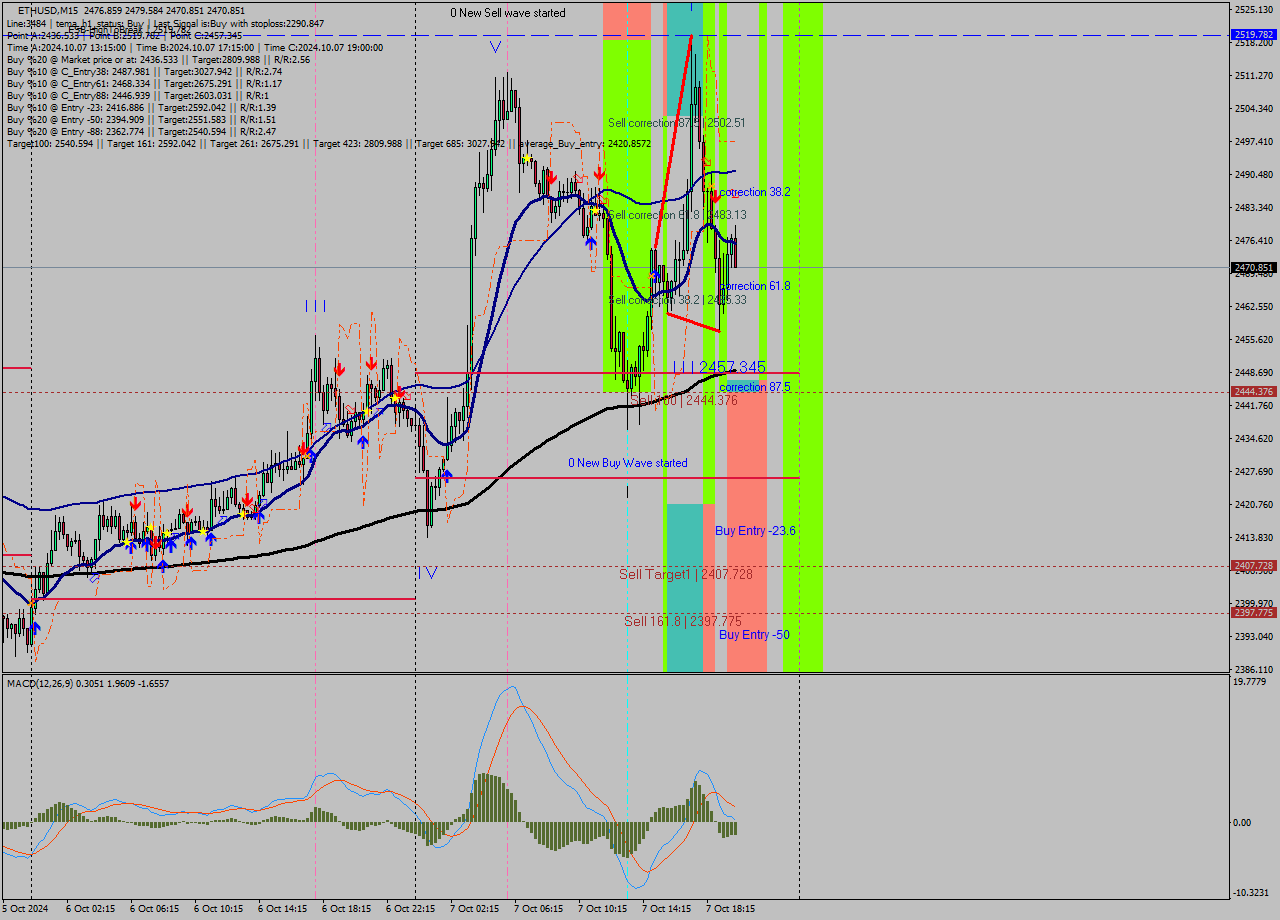Click the current price tag 2470.851
Viewport: 1280px width, 920px height.
pos(1254,268)
